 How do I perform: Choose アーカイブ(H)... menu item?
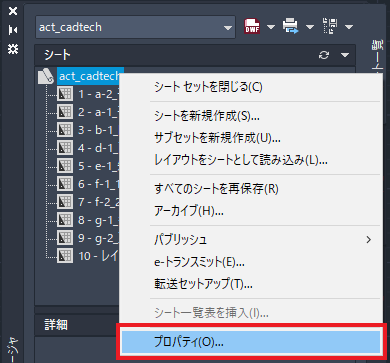(x=251, y=211)
